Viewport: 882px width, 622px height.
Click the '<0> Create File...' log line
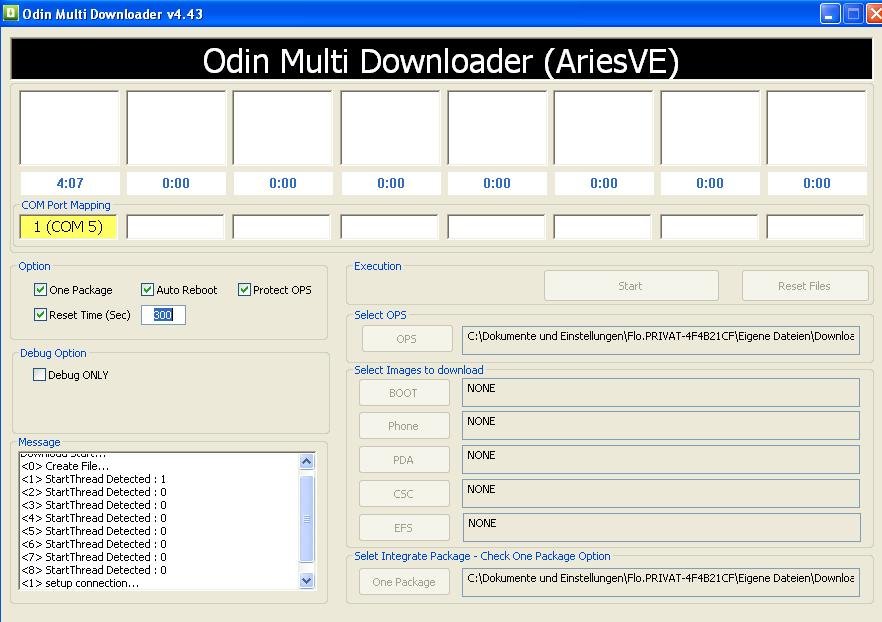click(65, 466)
